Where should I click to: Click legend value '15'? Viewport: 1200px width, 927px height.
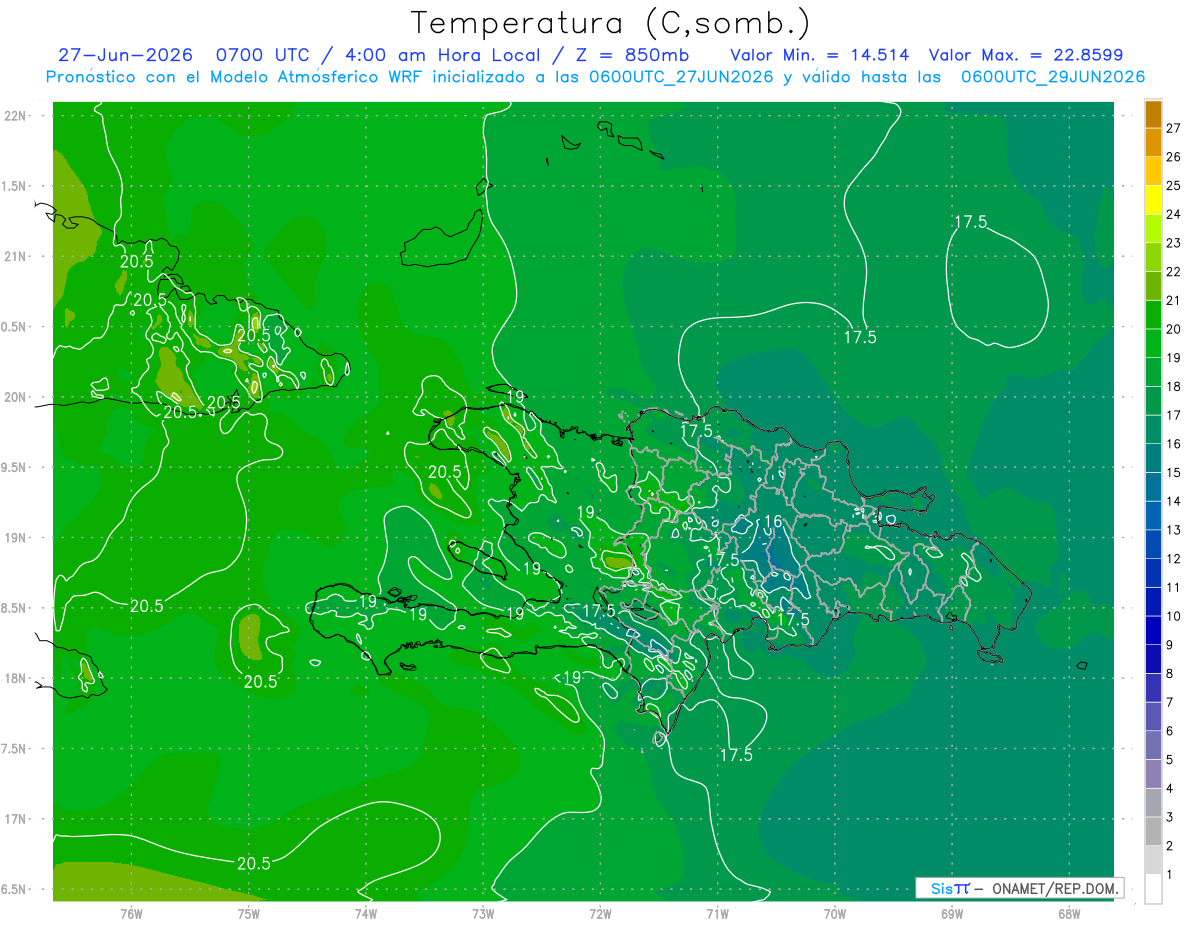point(1174,473)
